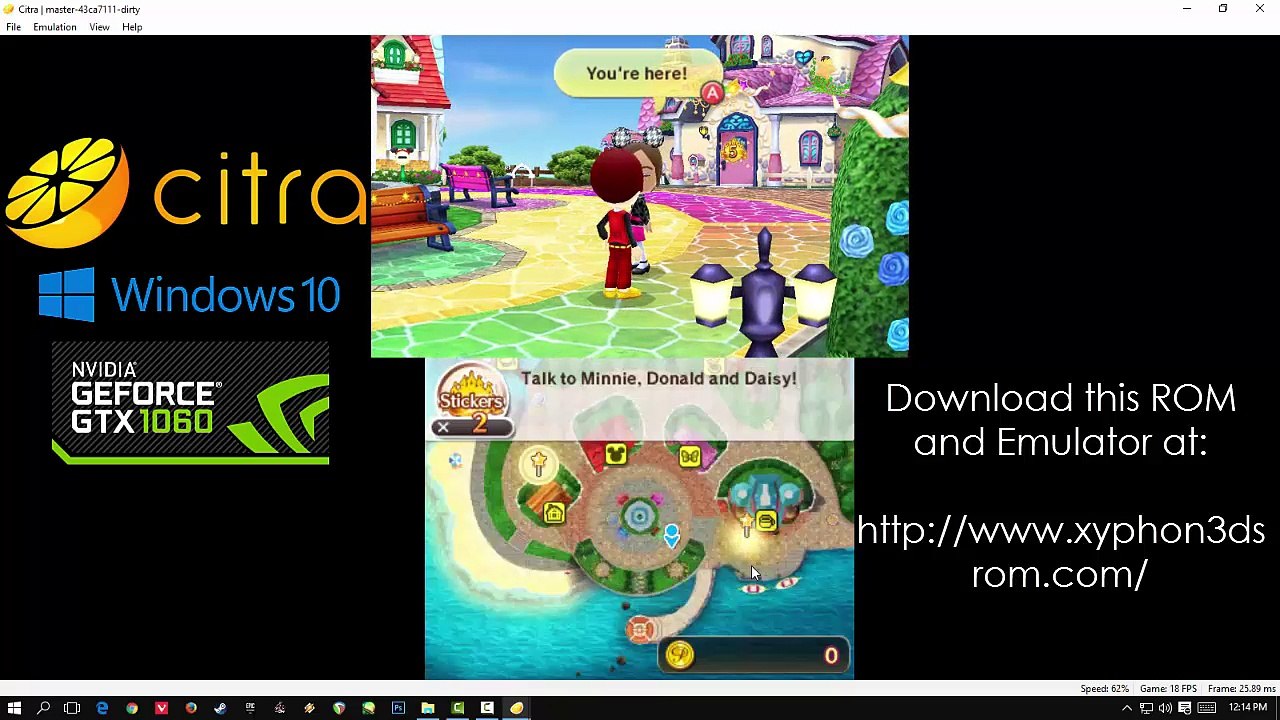Tap the star wand marker in the glowing circle

coord(539,464)
